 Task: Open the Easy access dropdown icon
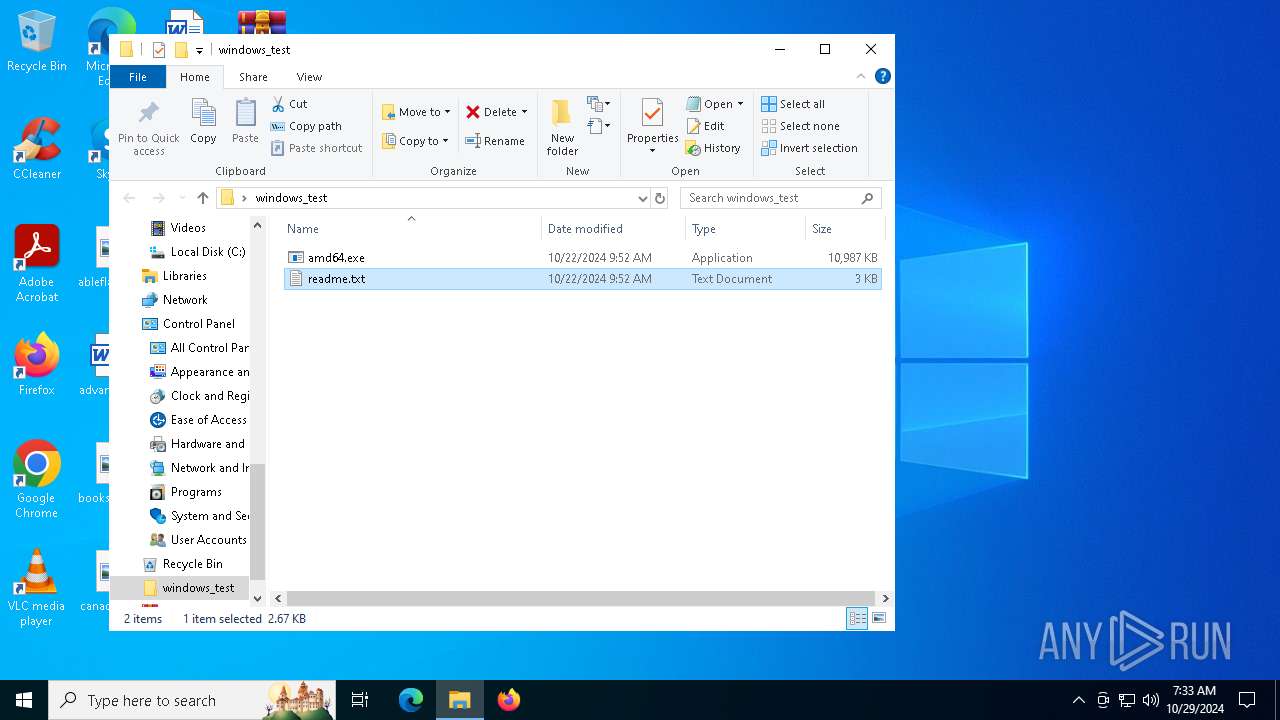click(599, 126)
